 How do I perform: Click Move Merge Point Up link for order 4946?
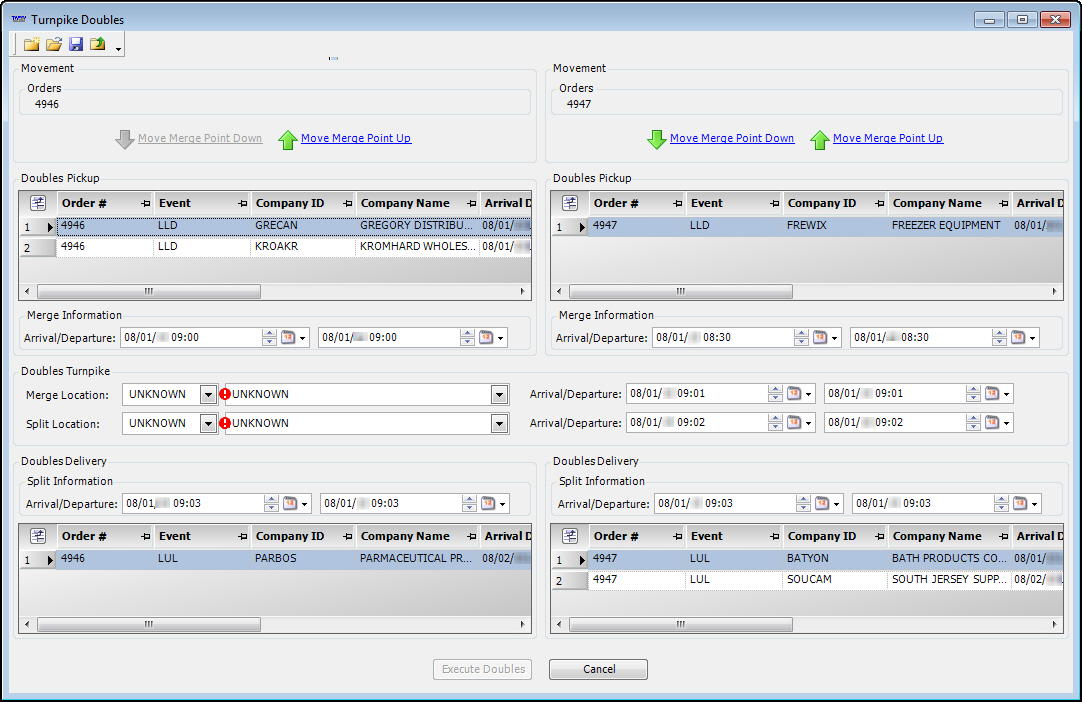(x=355, y=139)
